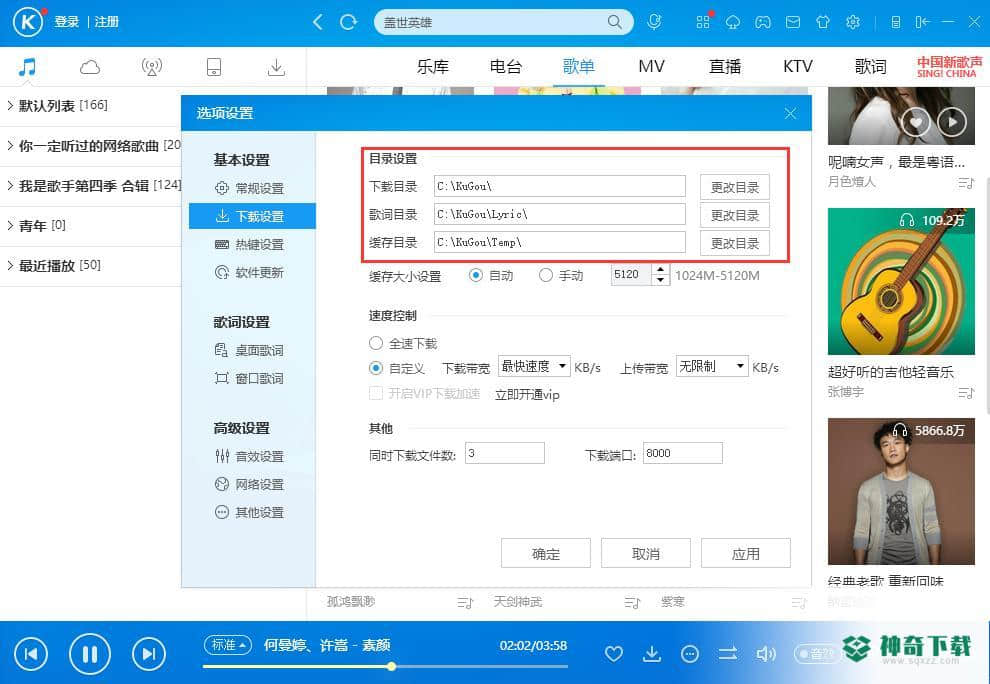Open more options ellipsis in player bar

690,654
